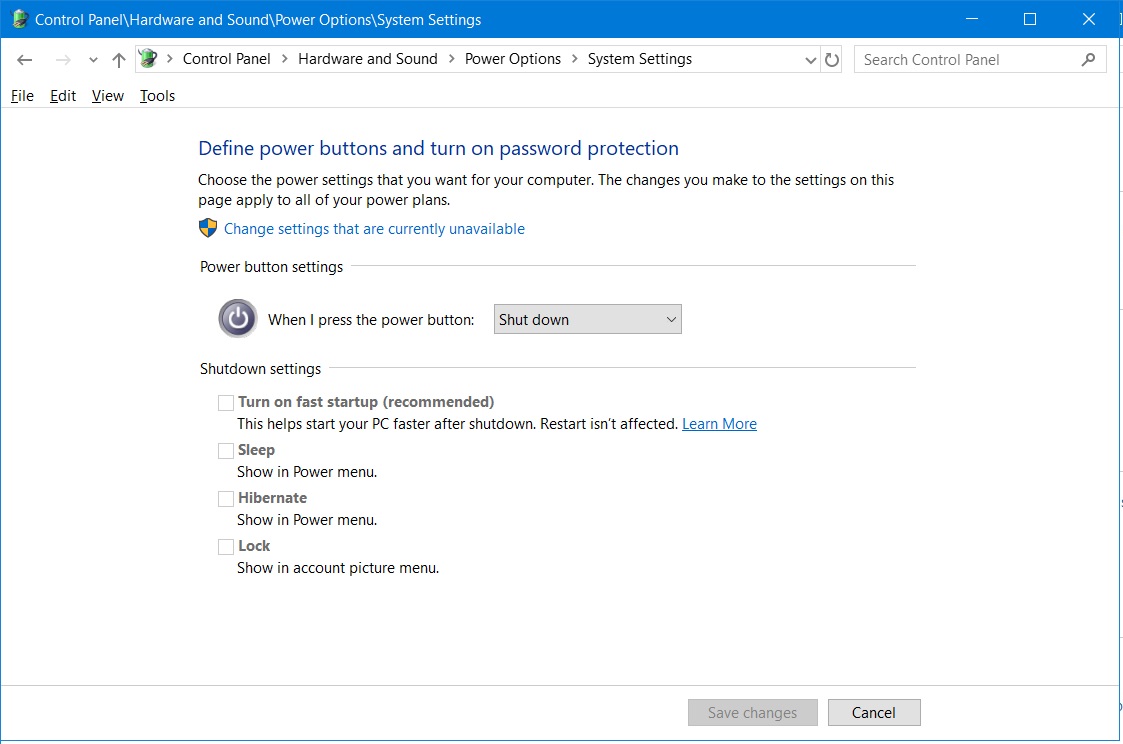Image resolution: width=1123 pixels, height=744 pixels.
Task: Click the 'Power button settings' heading
Action: [271, 267]
